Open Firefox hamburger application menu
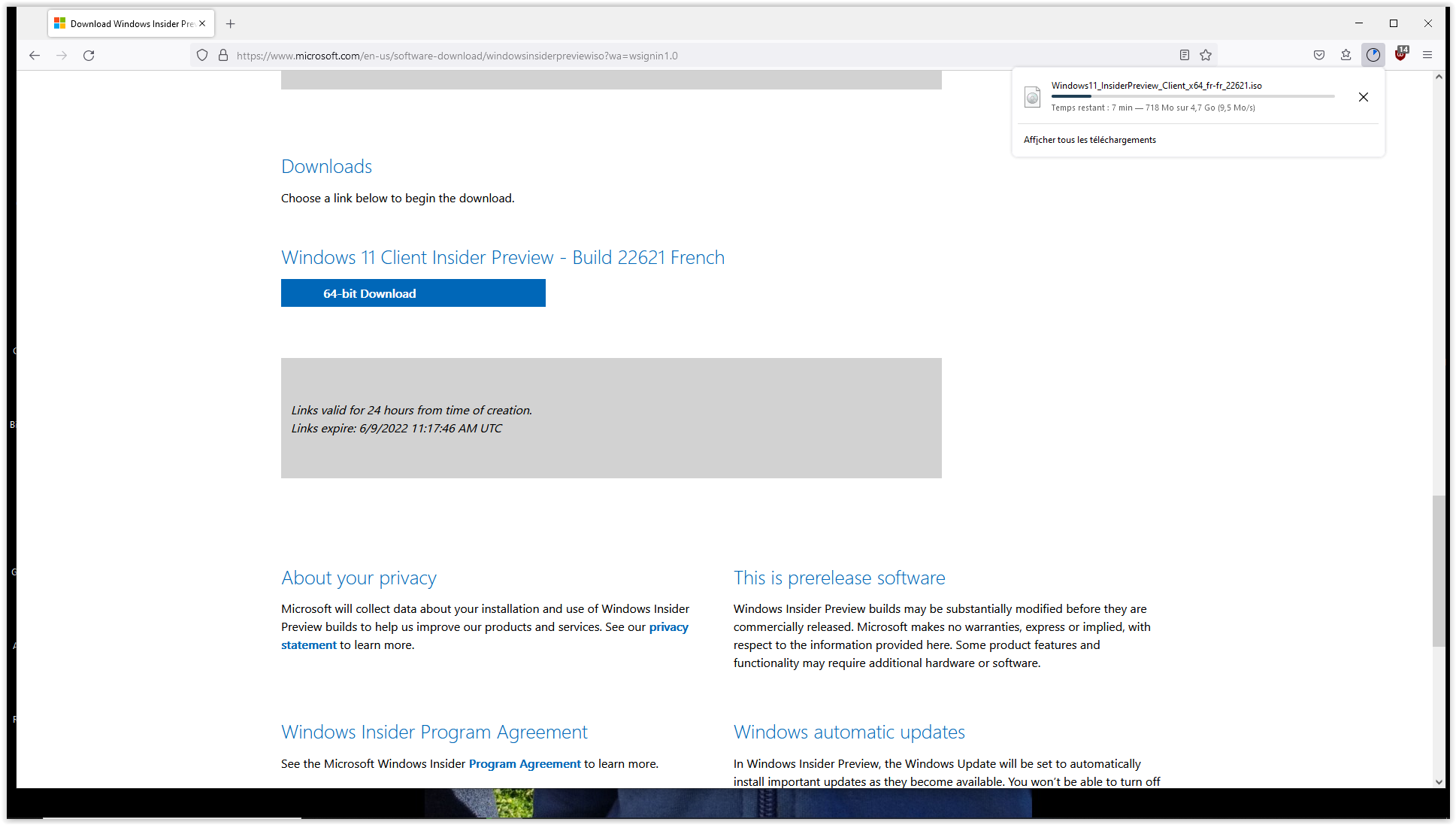1456x825 pixels. tap(1427, 55)
